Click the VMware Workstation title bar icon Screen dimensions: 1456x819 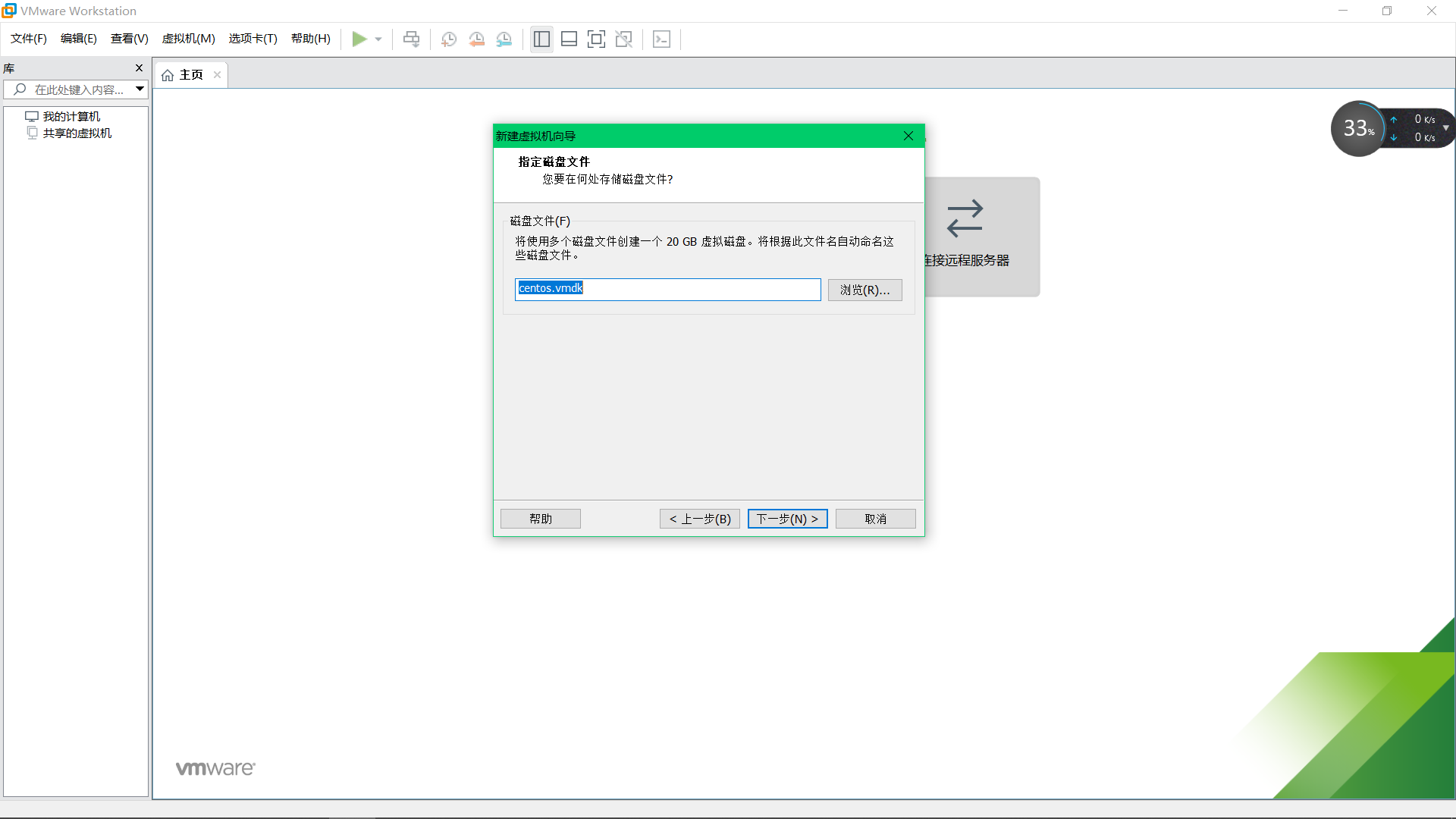click(x=9, y=11)
